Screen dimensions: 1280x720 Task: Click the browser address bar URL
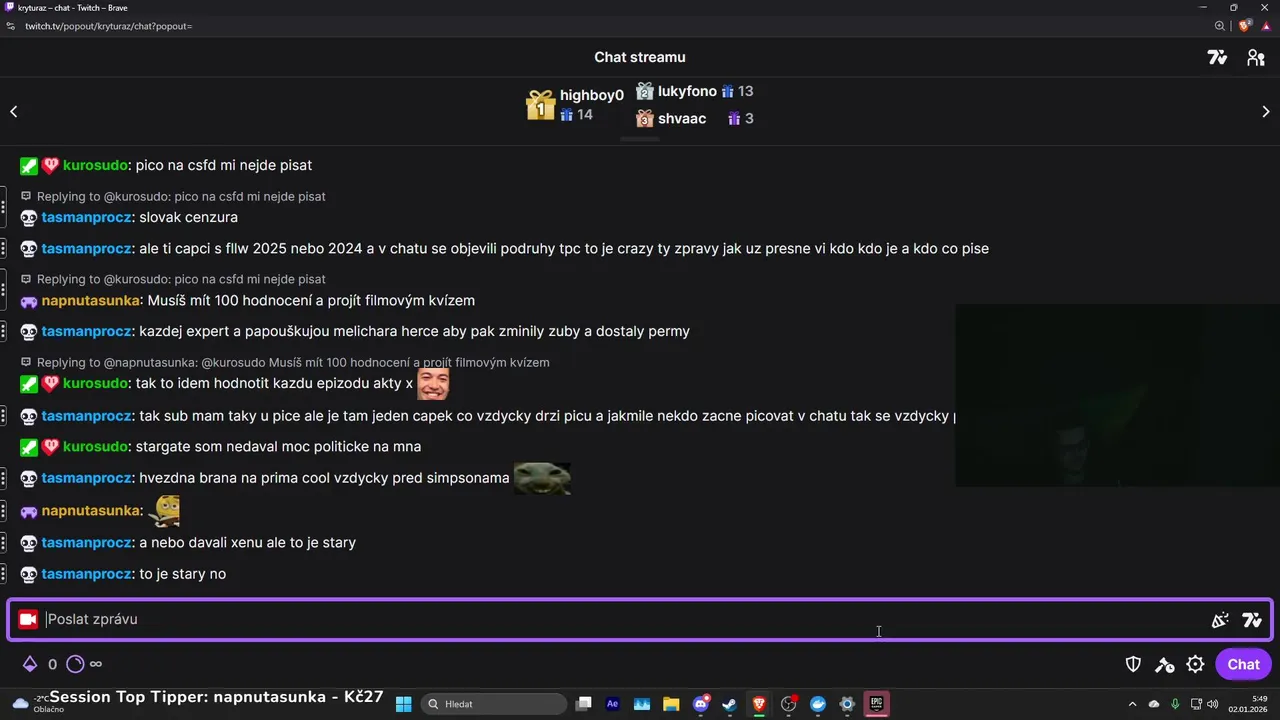coord(109,26)
